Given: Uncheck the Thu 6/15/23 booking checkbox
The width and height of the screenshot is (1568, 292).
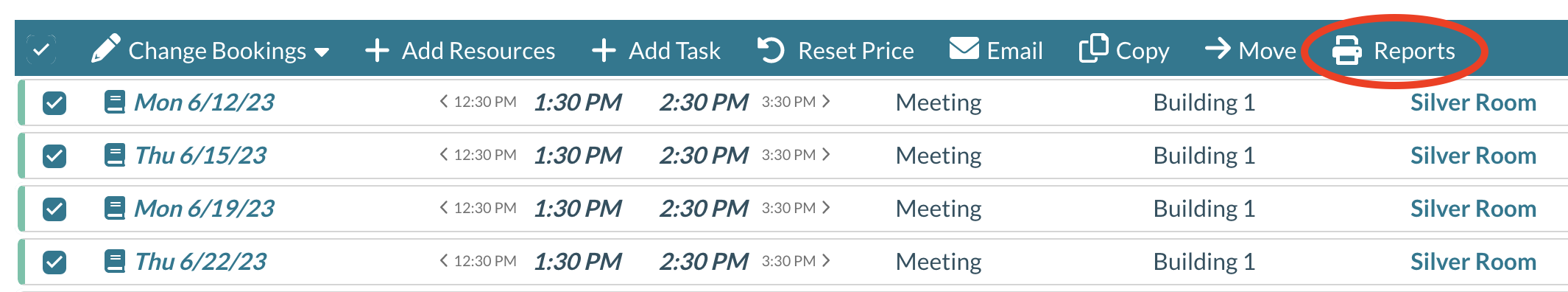Looking at the screenshot, I should pyautogui.click(x=54, y=156).
